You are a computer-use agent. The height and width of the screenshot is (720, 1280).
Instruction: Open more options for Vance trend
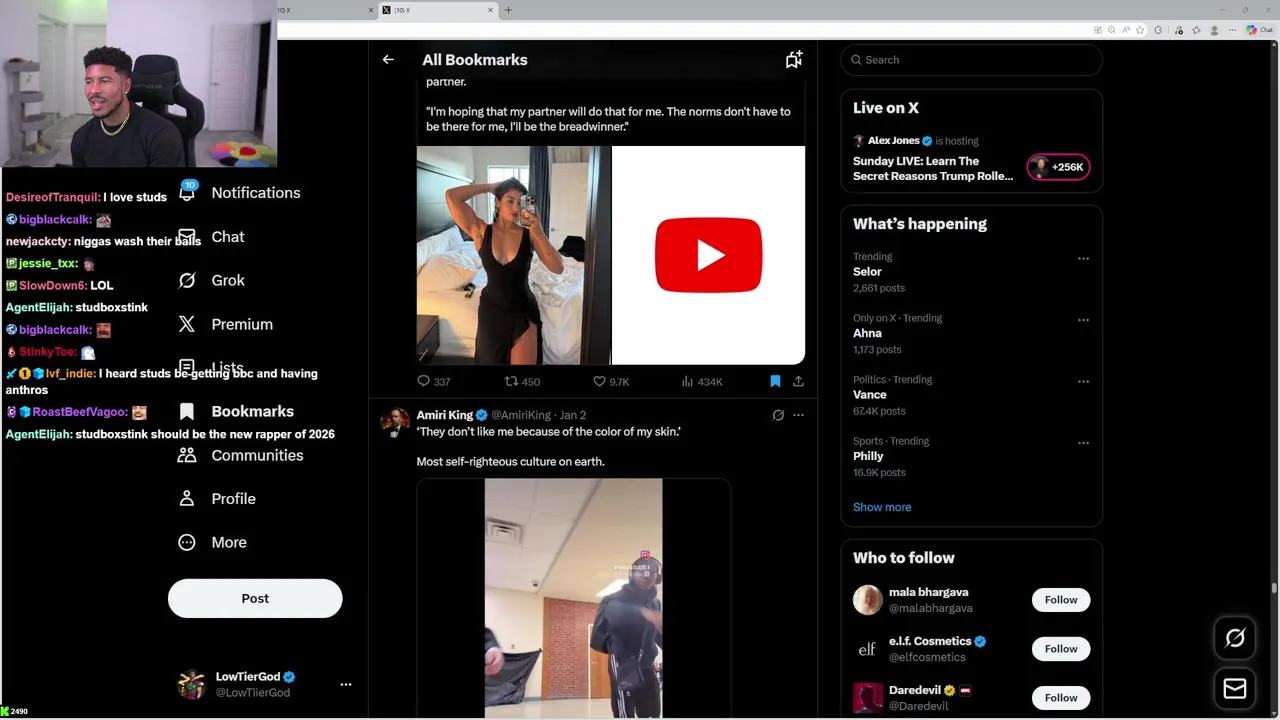click(x=1083, y=381)
